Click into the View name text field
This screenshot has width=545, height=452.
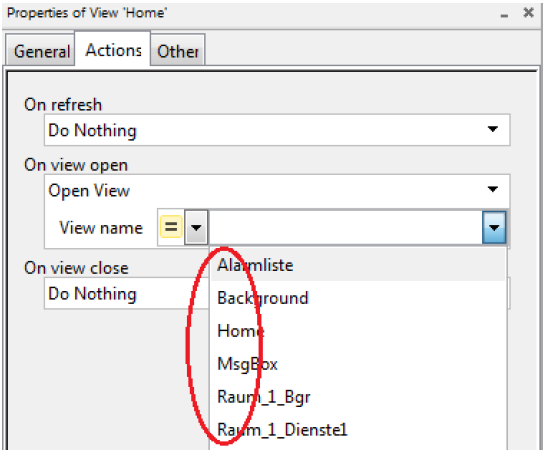tap(345, 227)
